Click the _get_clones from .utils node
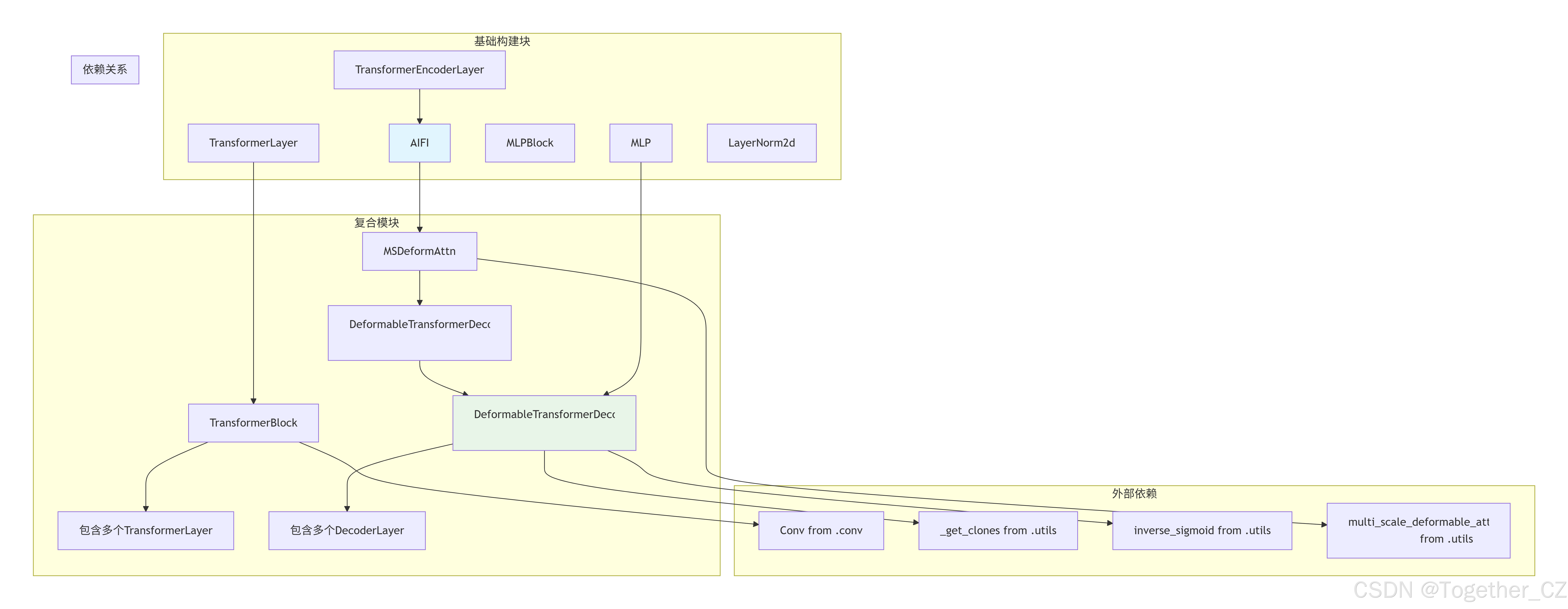 pyautogui.click(x=998, y=530)
